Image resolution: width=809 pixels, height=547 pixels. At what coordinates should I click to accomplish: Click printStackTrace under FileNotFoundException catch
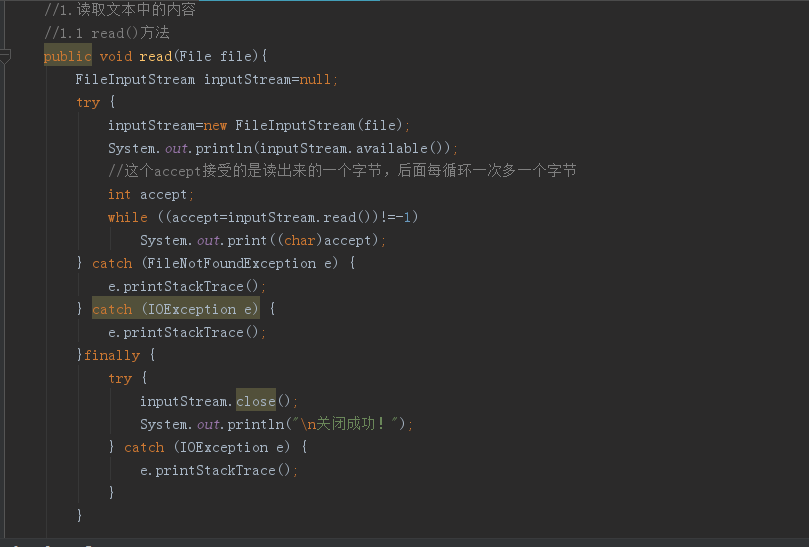pos(183,286)
